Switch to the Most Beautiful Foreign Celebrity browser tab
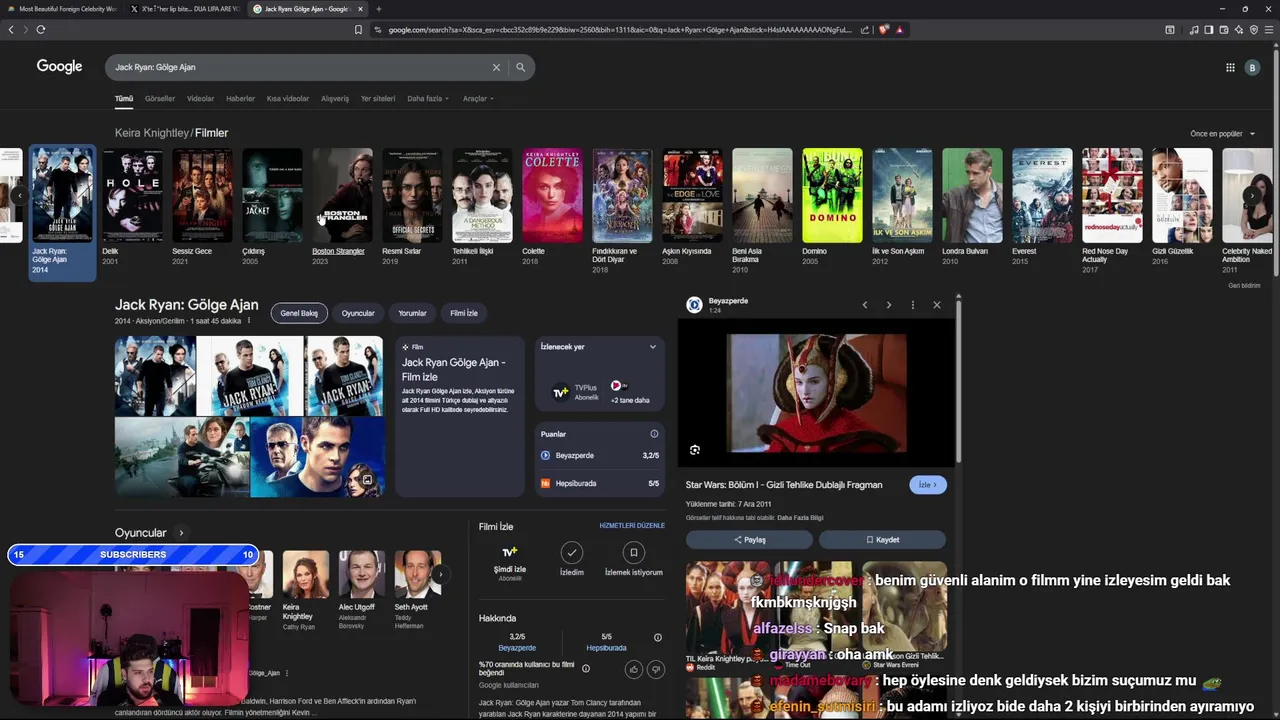1280x720 pixels. (62, 9)
